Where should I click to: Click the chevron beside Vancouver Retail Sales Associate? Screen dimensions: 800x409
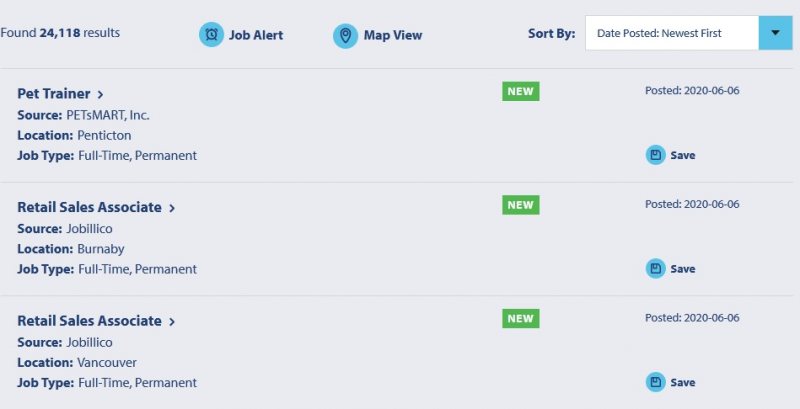tap(172, 322)
